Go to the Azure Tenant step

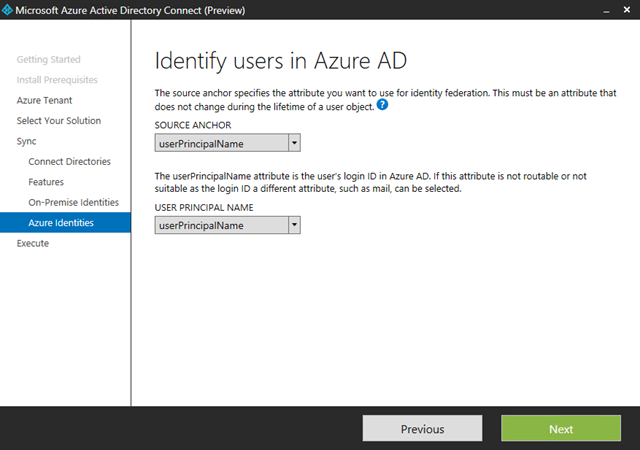(44, 100)
